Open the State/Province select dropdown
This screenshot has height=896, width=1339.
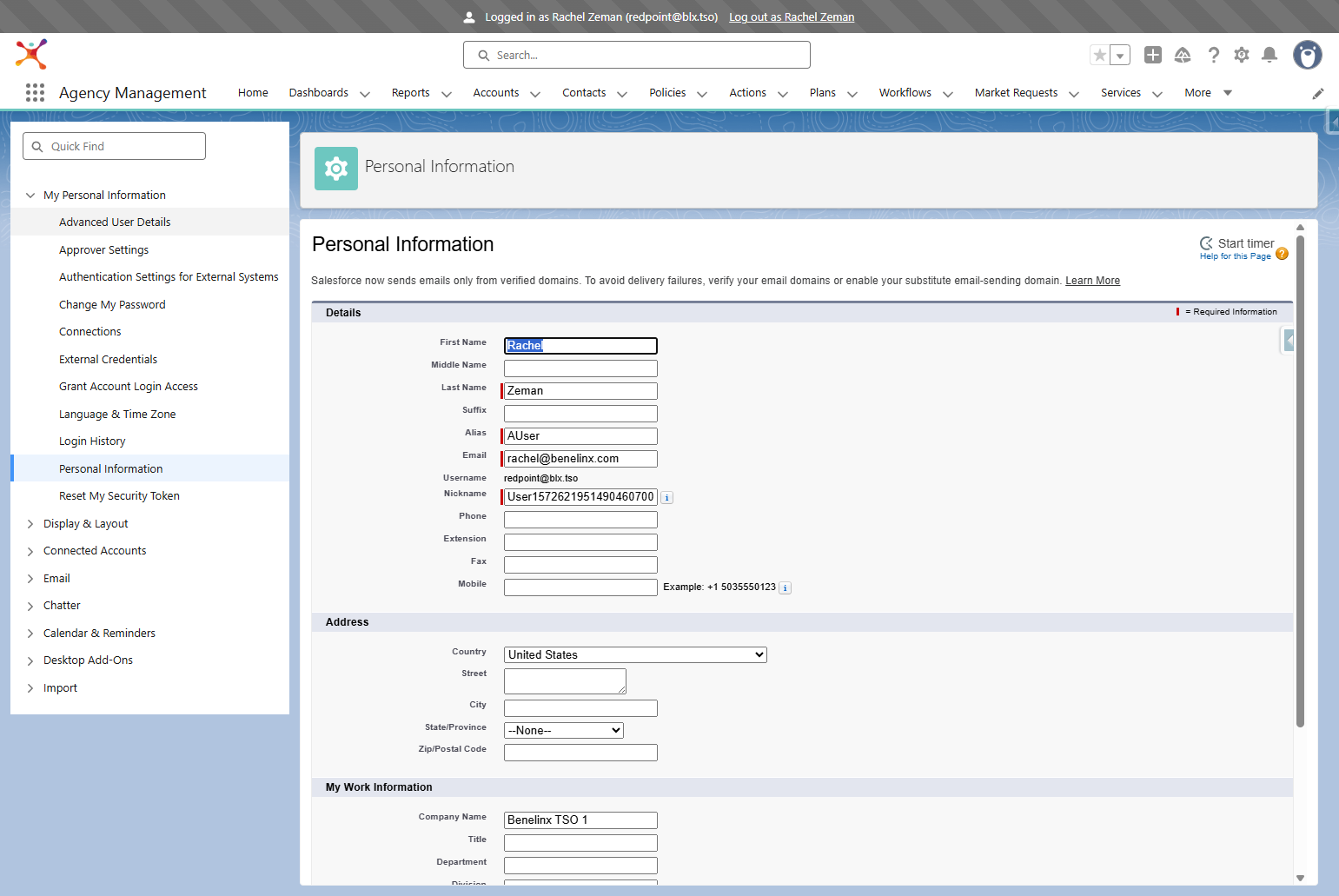point(564,731)
